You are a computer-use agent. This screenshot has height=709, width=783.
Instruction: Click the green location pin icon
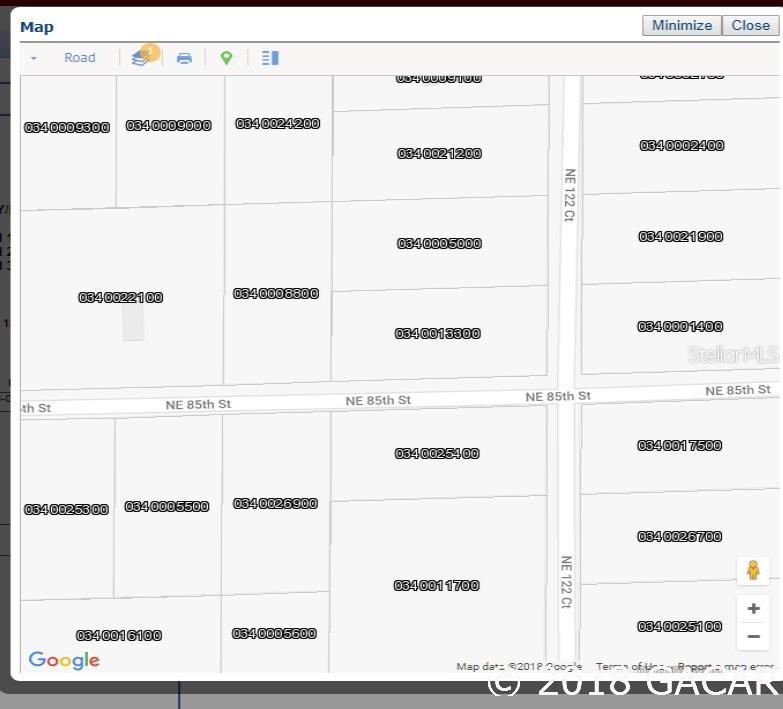226,58
